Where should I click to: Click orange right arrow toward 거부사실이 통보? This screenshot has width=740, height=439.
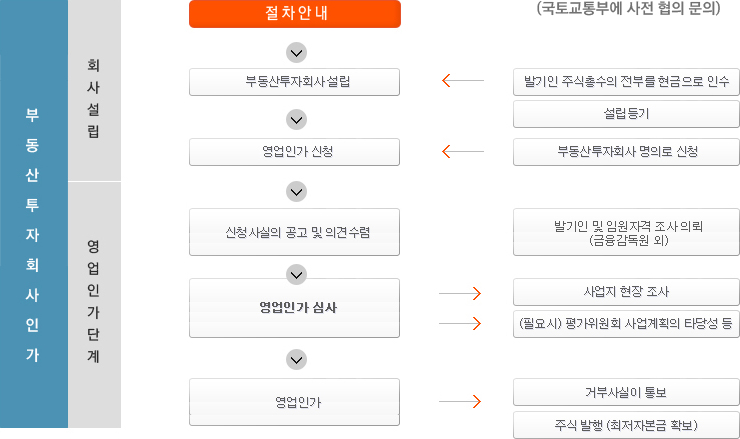(460, 401)
